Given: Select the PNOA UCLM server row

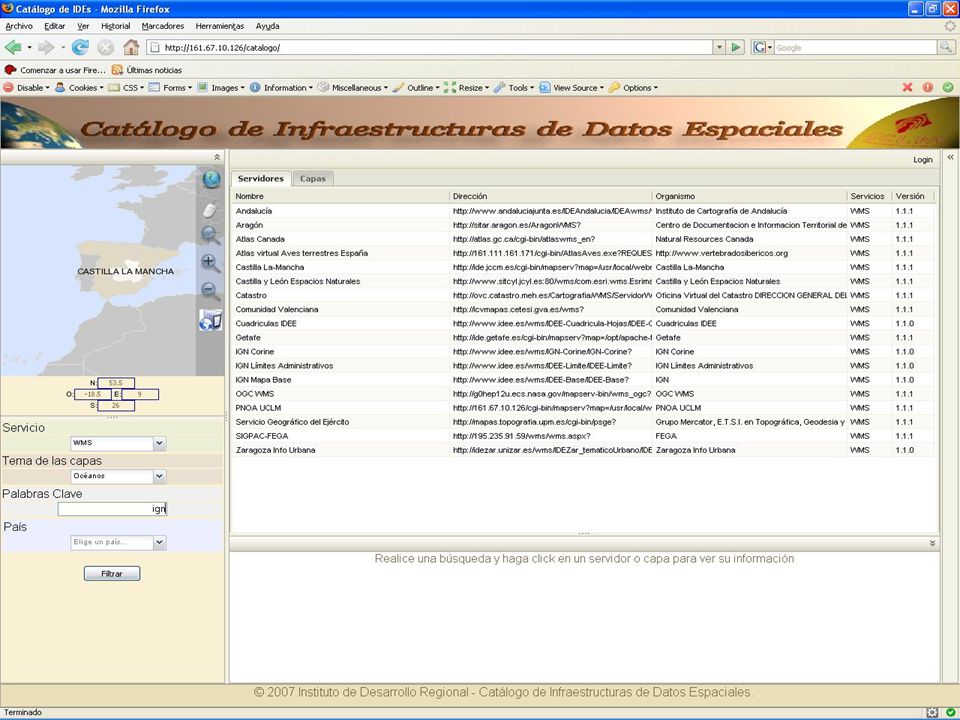Looking at the screenshot, I should pyautogui.click(x=584, y=408).
